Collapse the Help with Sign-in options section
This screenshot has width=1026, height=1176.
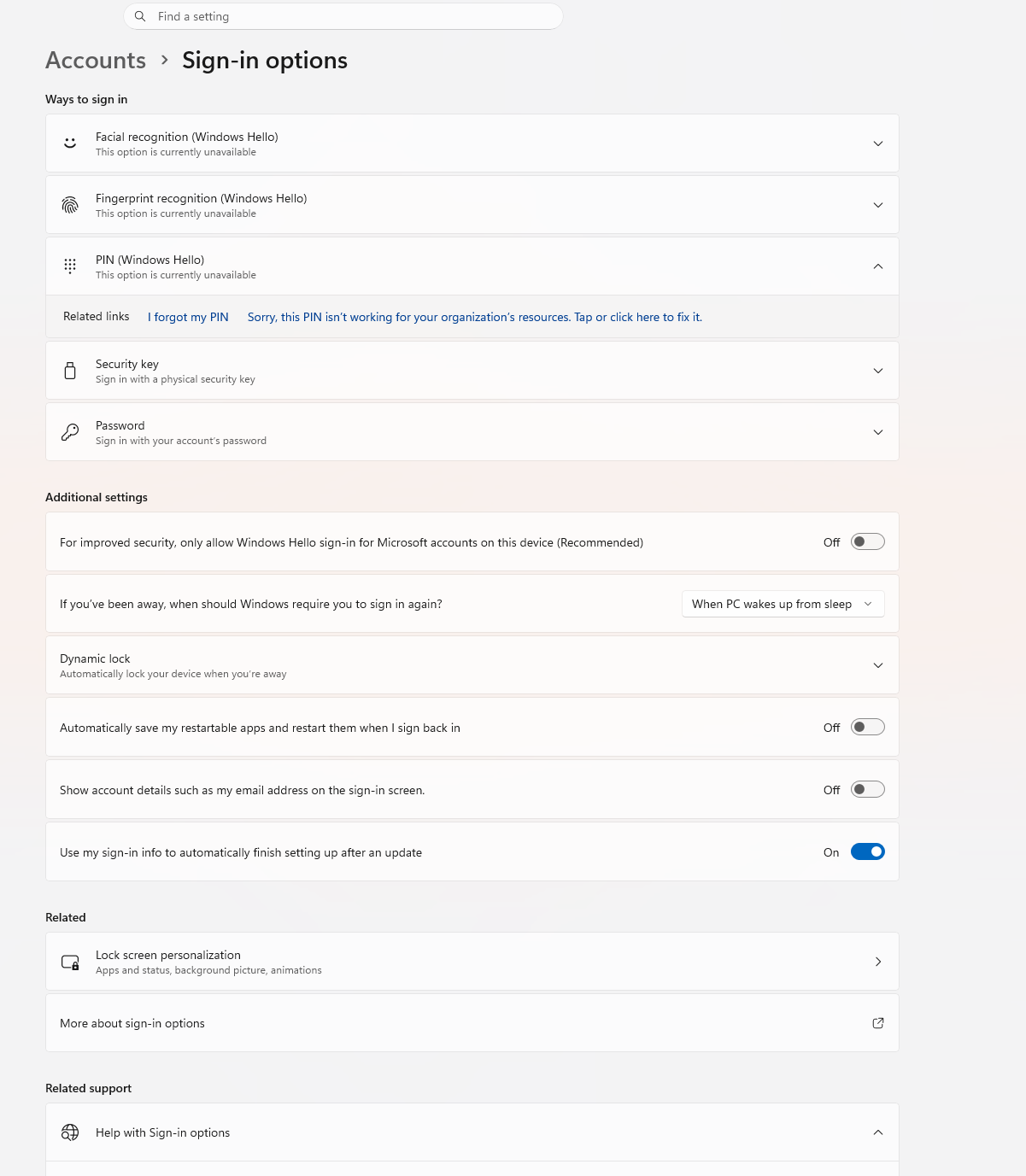click(x=878, y=1132)
